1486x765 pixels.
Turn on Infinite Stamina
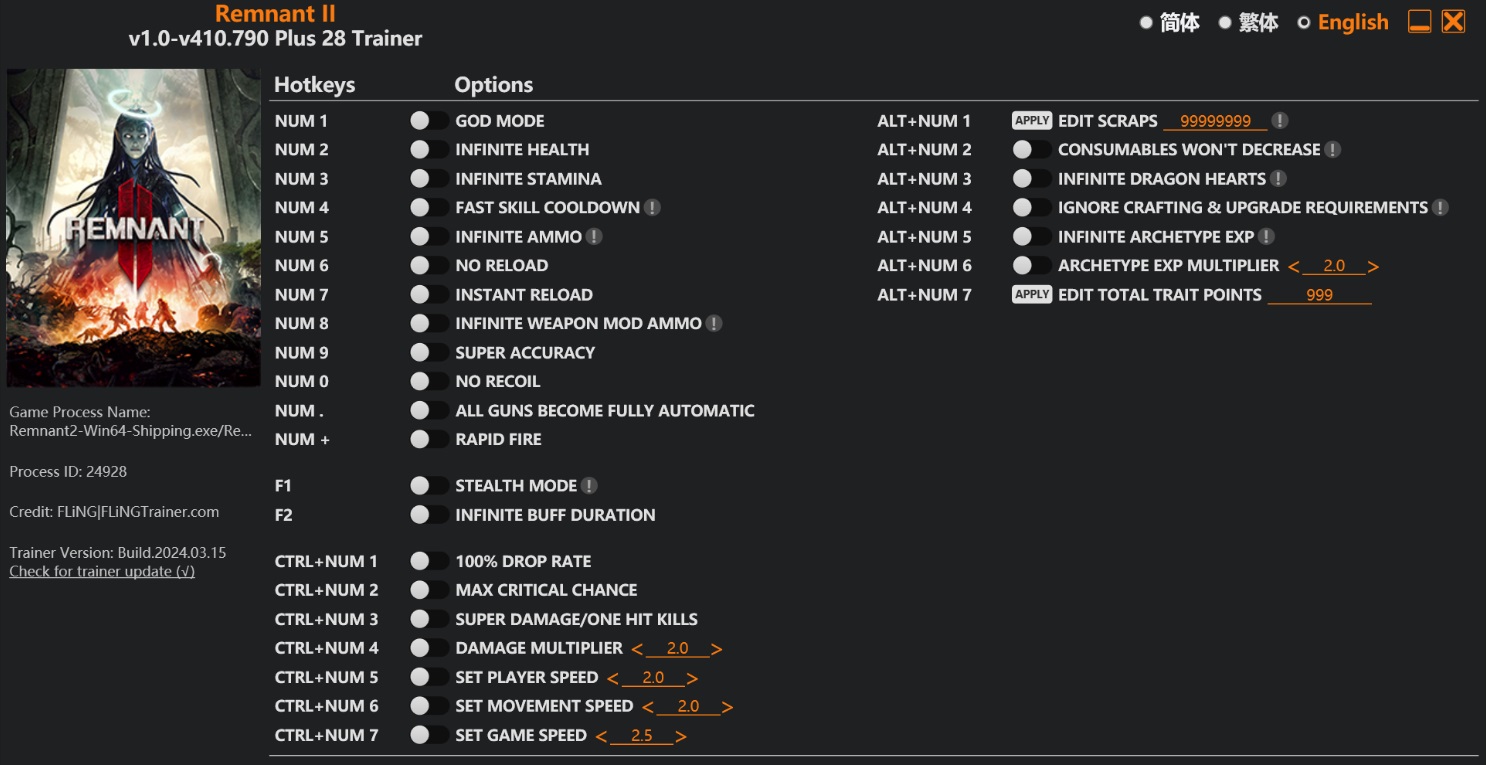430,179
